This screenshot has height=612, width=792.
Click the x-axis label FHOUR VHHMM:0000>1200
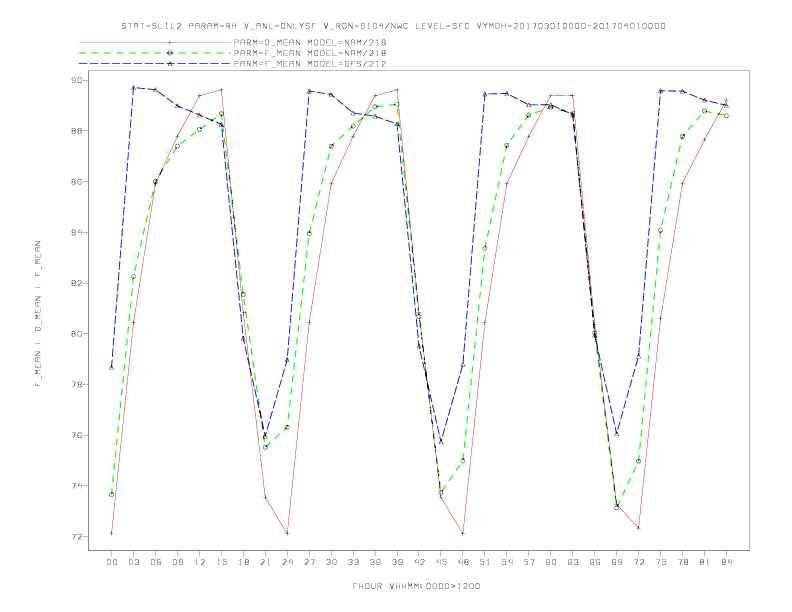[416, 586]
